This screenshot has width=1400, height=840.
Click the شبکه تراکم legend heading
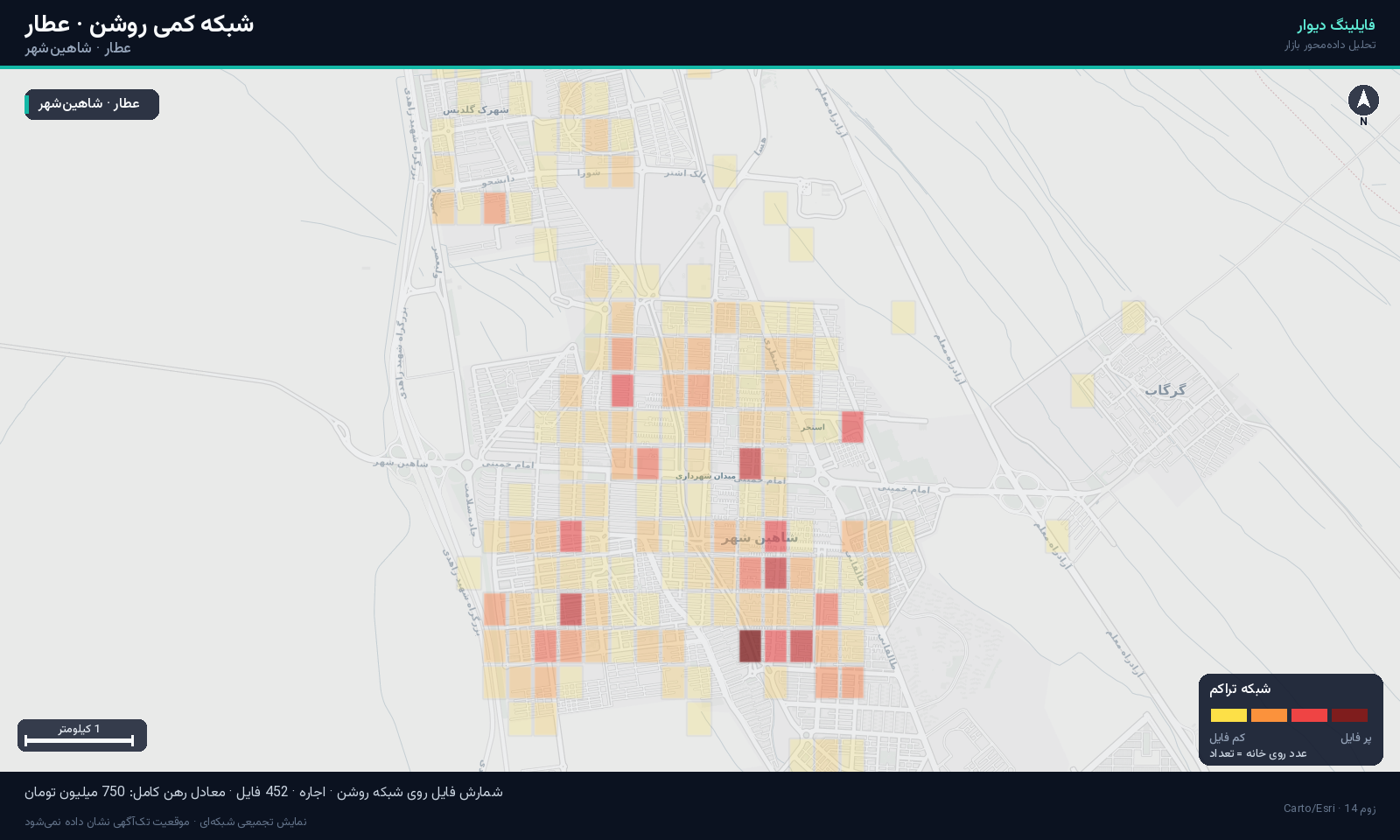point(1240,689)
